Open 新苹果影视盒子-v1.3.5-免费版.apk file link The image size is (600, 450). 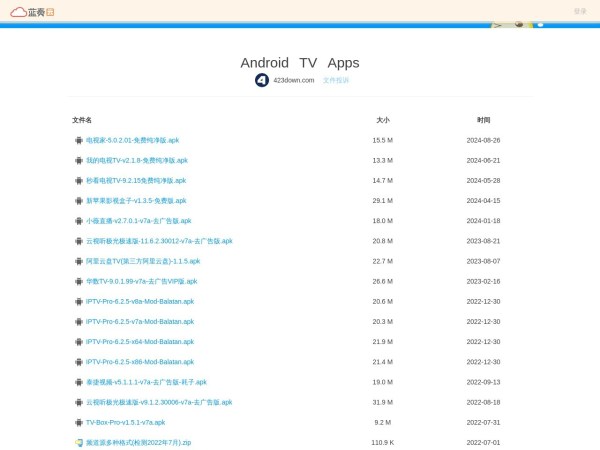[x=136, y=200]
